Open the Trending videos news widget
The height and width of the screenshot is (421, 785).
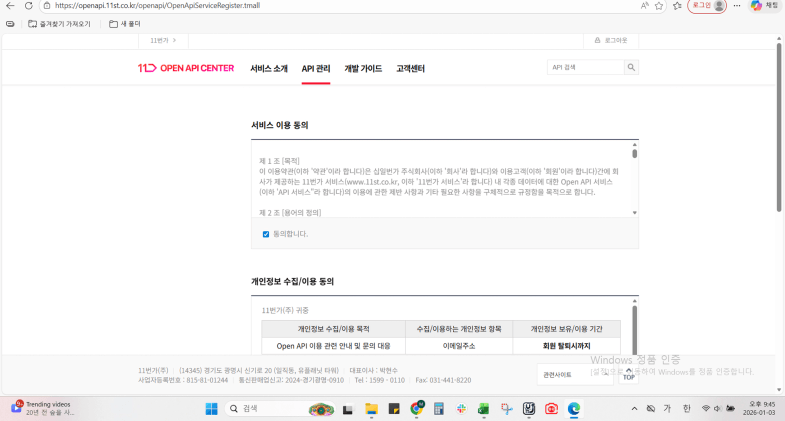coord(43,408)
